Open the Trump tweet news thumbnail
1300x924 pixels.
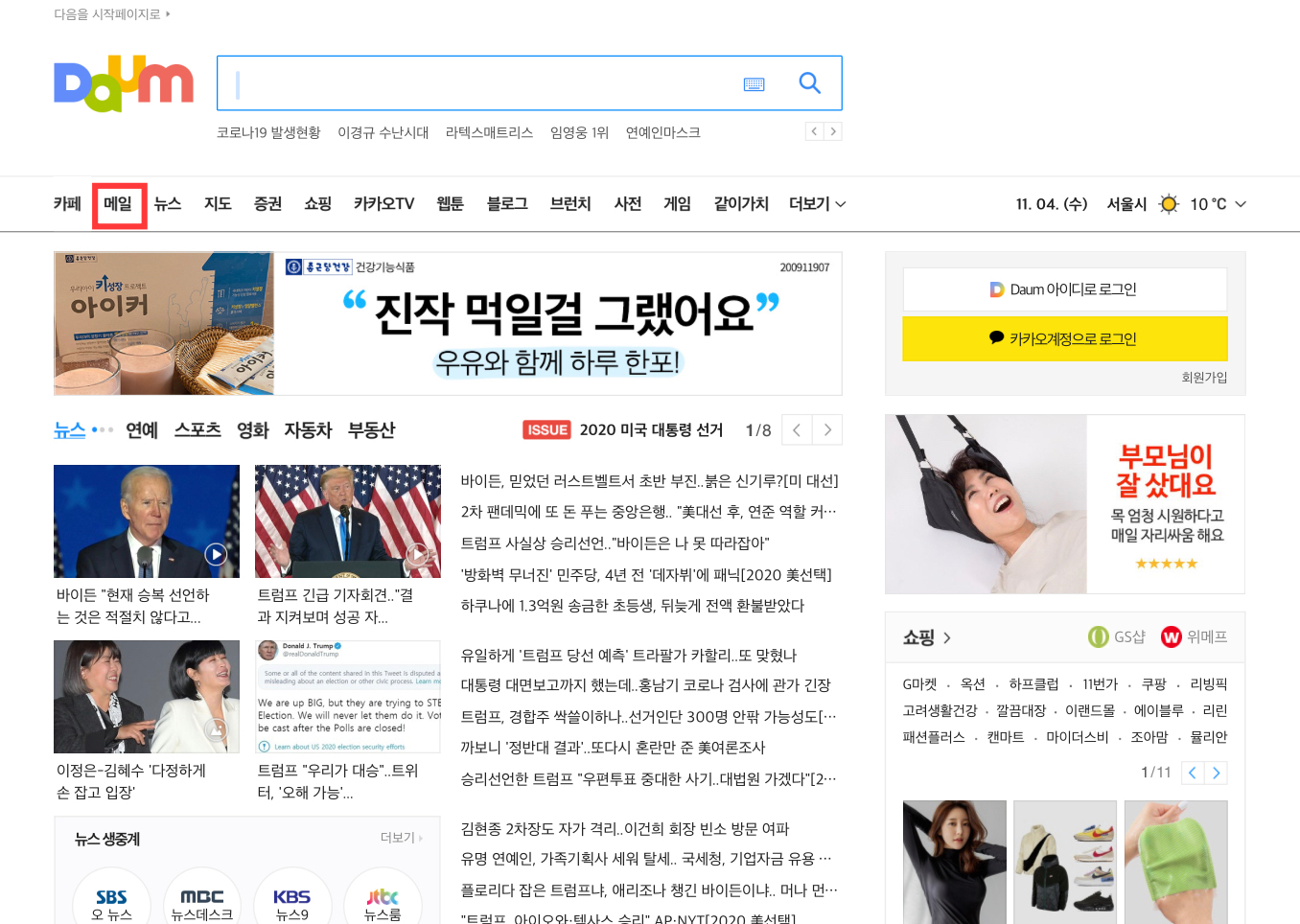point(348,697)
